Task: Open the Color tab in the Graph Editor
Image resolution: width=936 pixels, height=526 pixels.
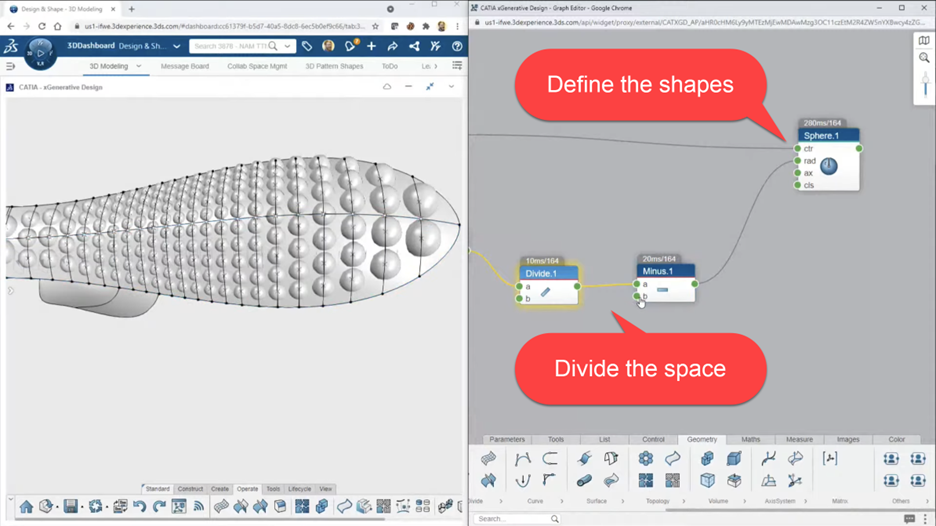Action: 897,439
